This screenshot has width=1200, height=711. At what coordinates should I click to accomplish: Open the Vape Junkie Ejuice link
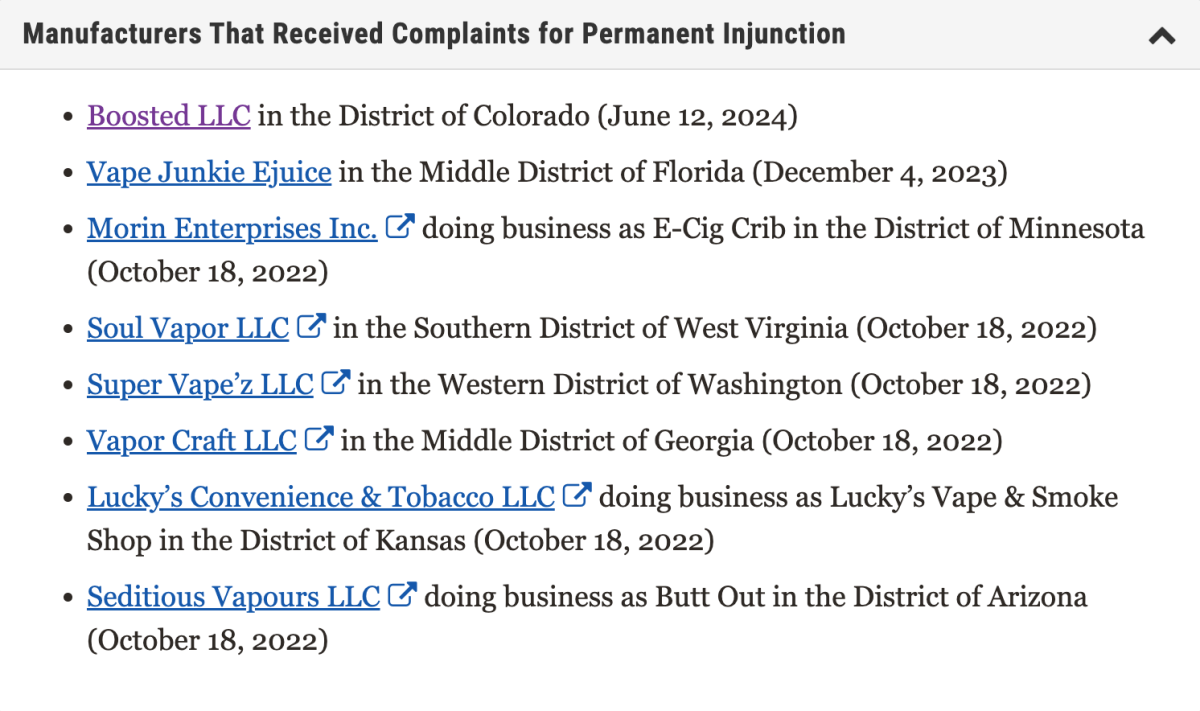[209, 173]
